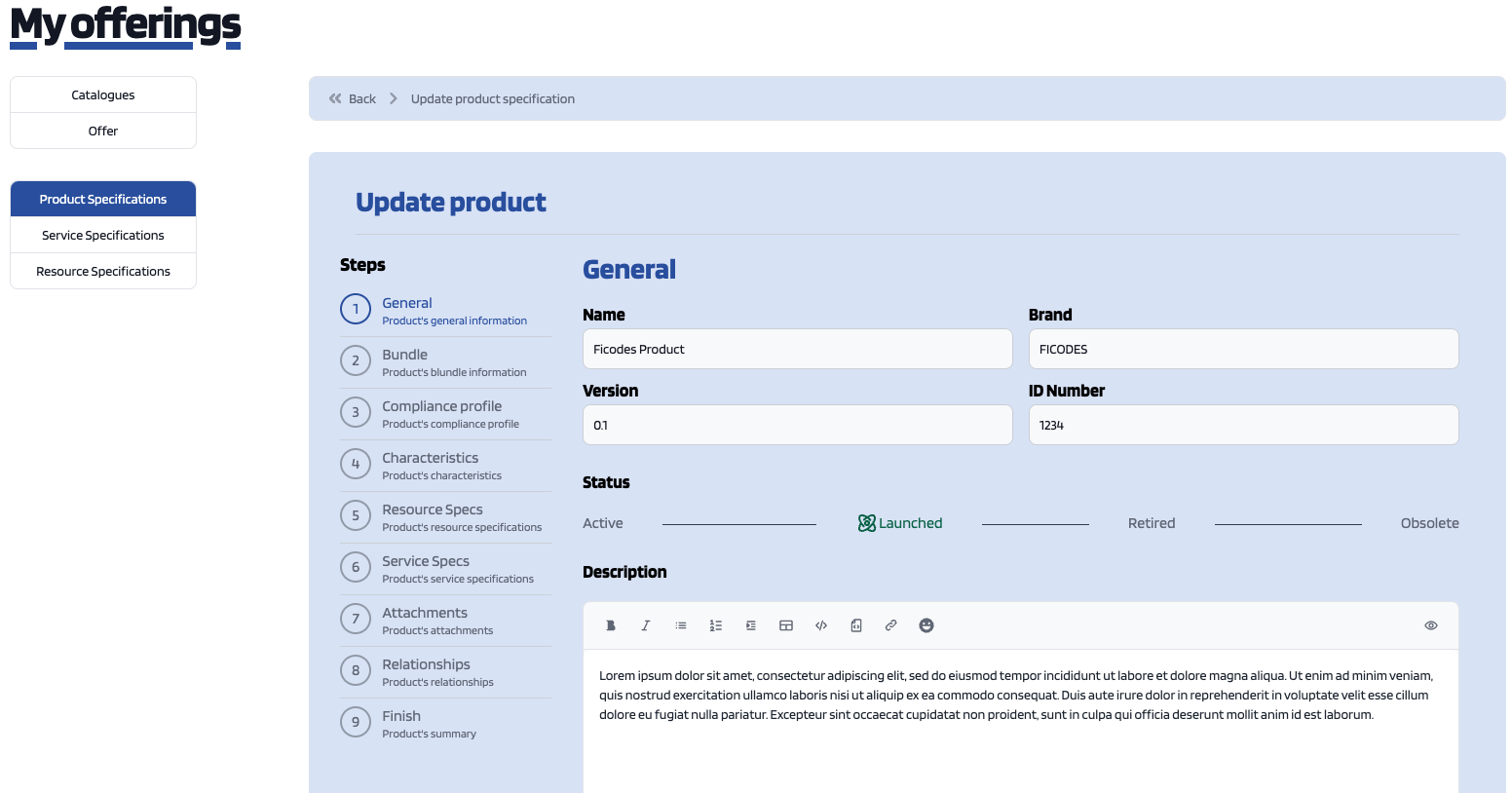This screenshot has height=793, width=1512.
Task: Go to step 6 Service Specs
Action: coord(445,568)
